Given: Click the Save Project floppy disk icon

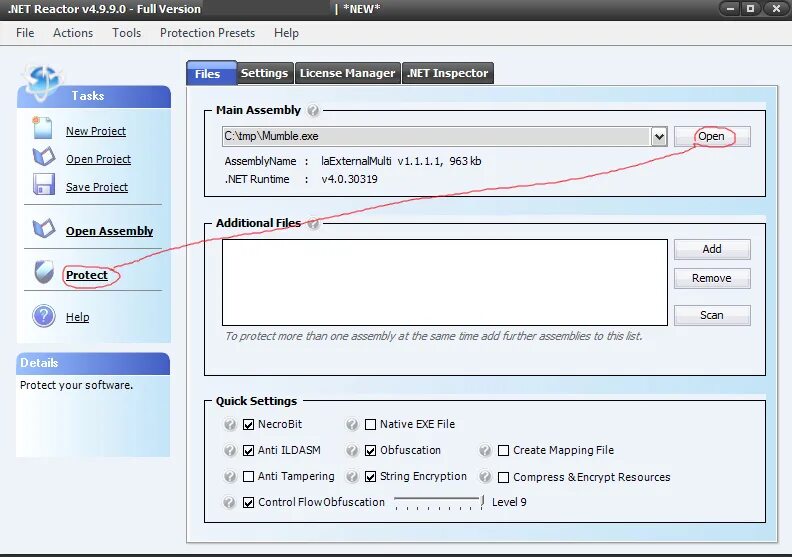Looking at the screenshot, I should (43, 184).
